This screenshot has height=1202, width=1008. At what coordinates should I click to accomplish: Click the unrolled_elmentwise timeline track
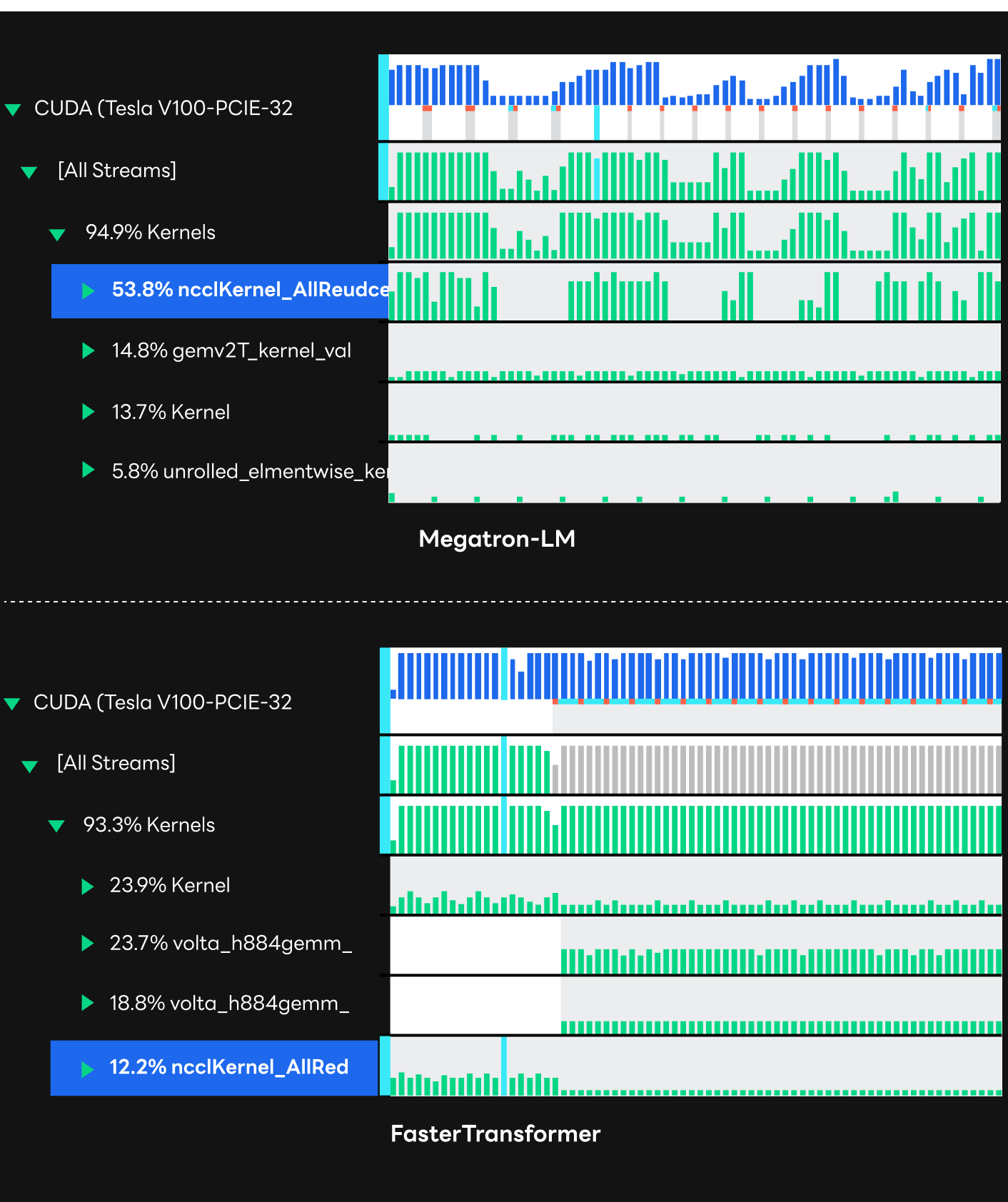pos(695,473)
